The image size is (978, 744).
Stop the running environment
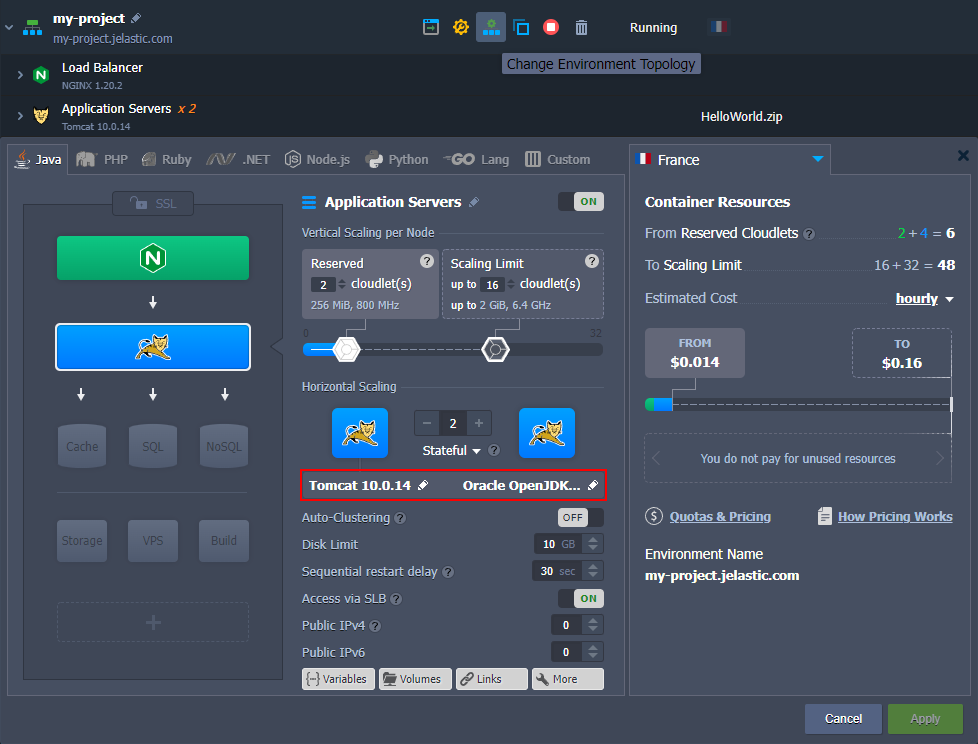pyautogui.click(x=551, y=27)
